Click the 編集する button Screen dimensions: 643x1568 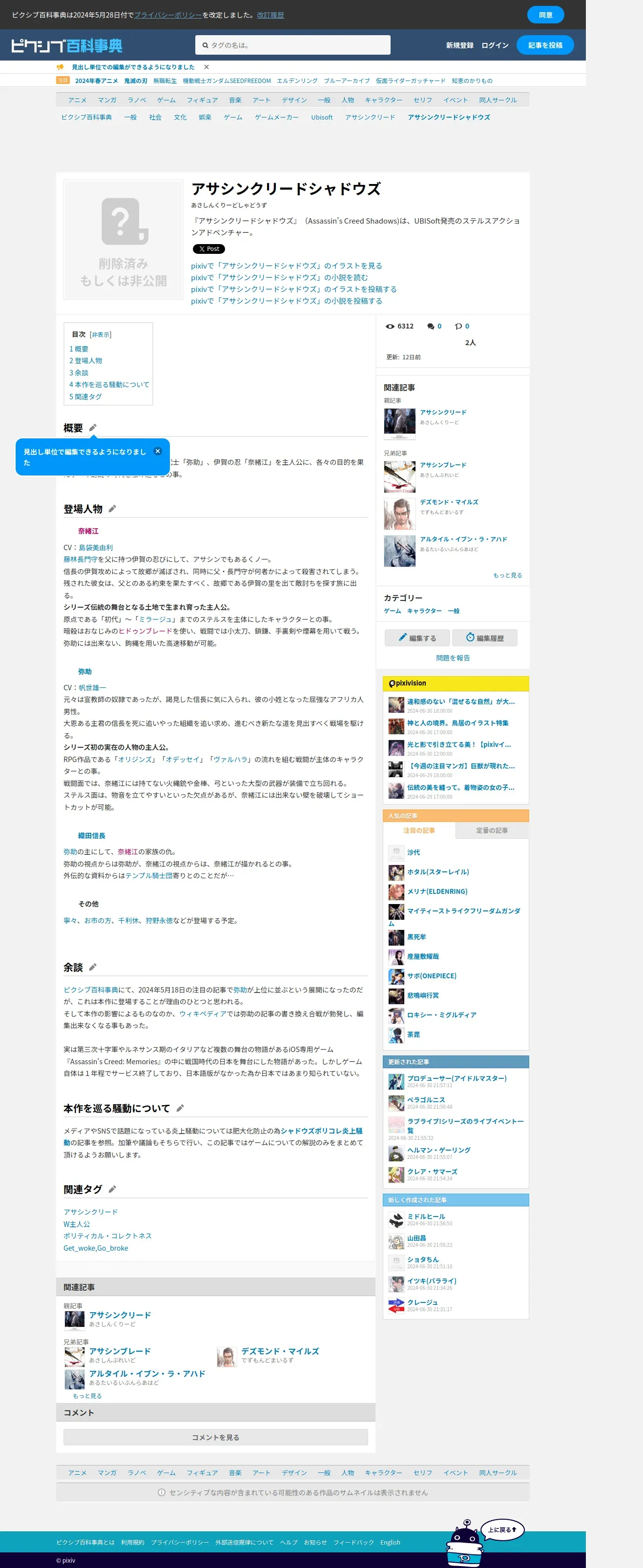click(x=417, y=637)
